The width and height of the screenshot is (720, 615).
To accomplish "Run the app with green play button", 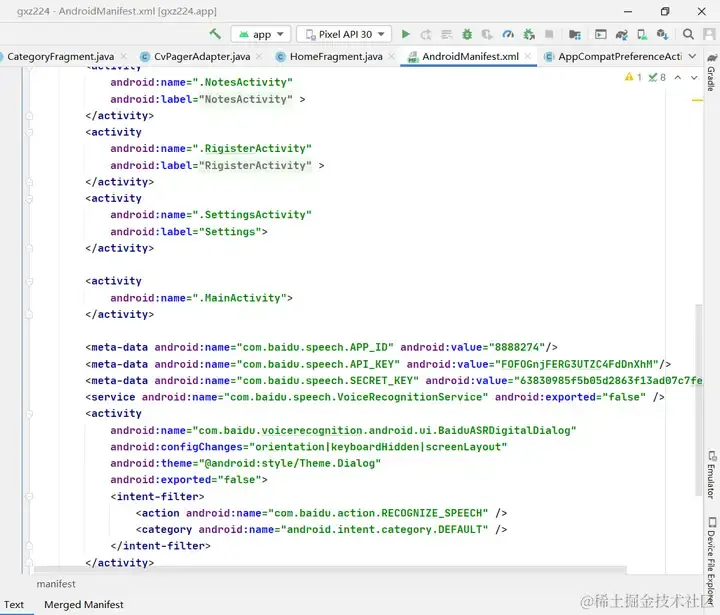I will [405, 34].
